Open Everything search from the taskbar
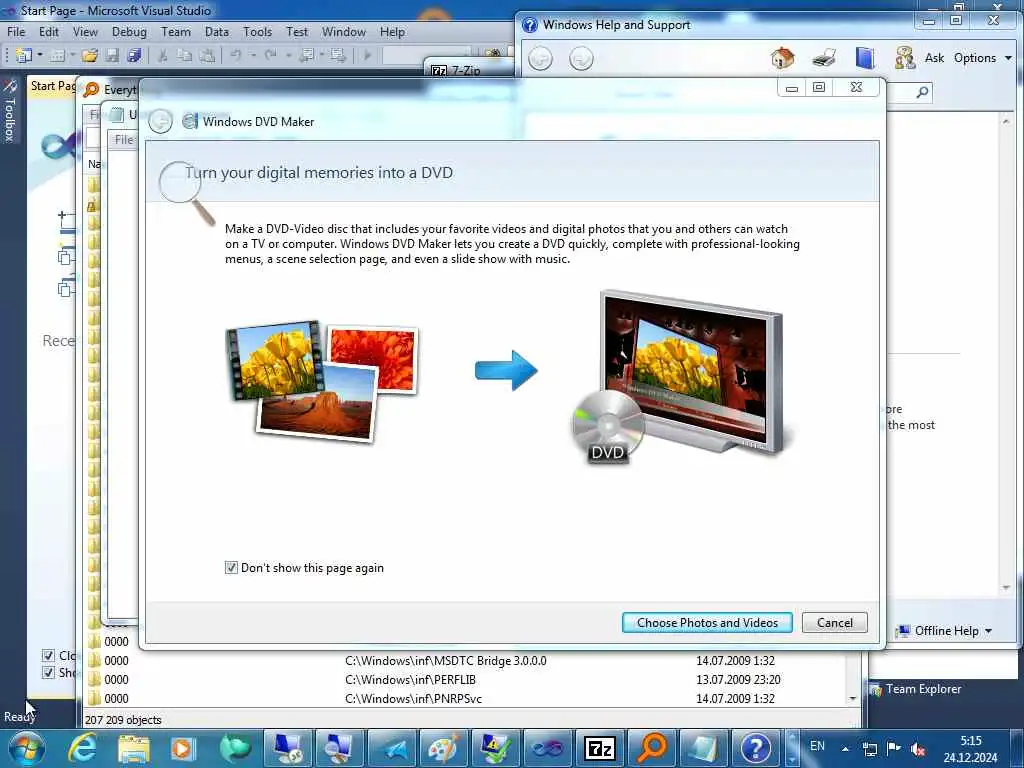The height and width of the screenshot is (768, 1024). coord(652,748)
